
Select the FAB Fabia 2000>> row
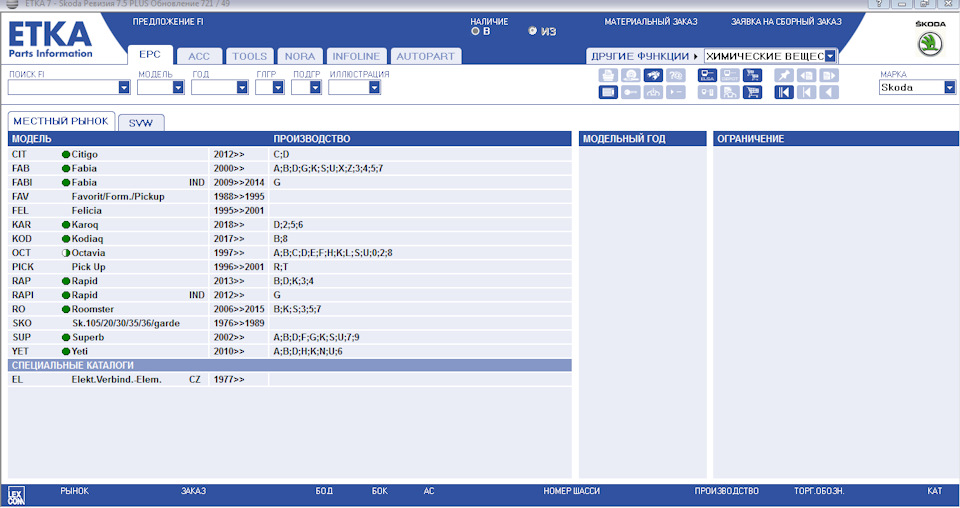pos(290,168)
